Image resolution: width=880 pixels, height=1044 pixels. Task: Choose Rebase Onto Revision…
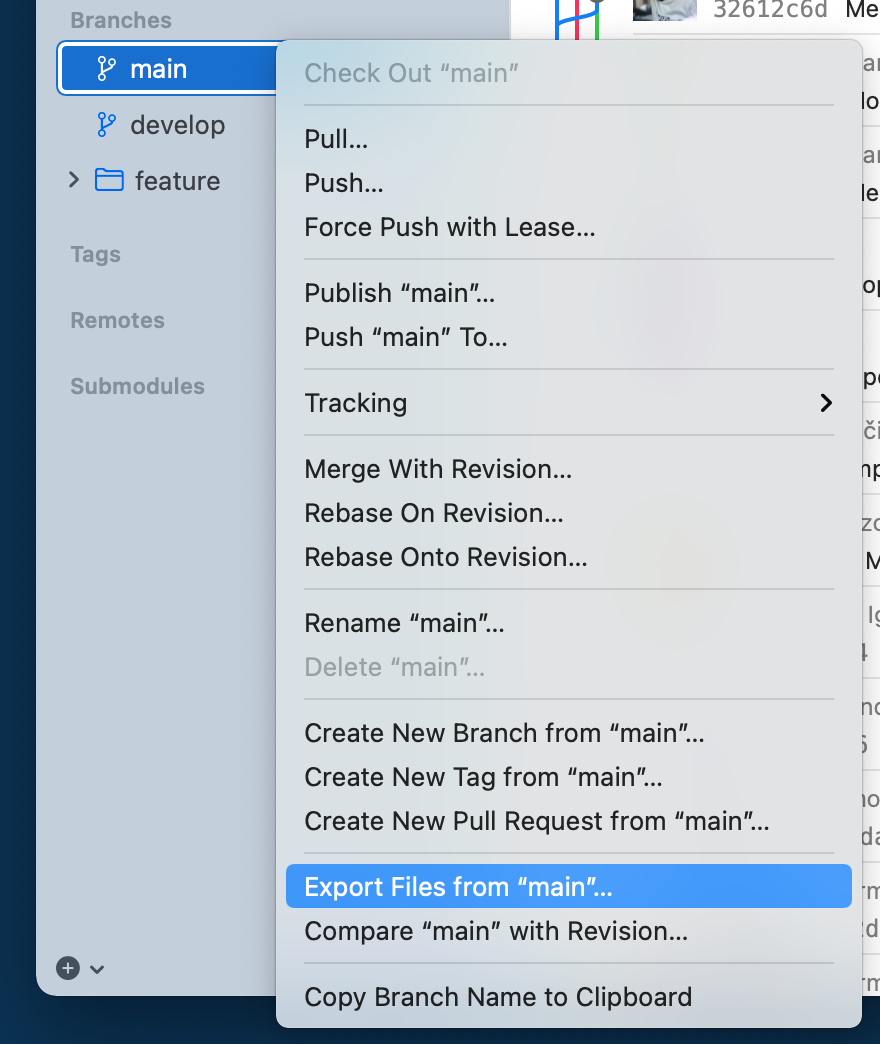(446, 557)
